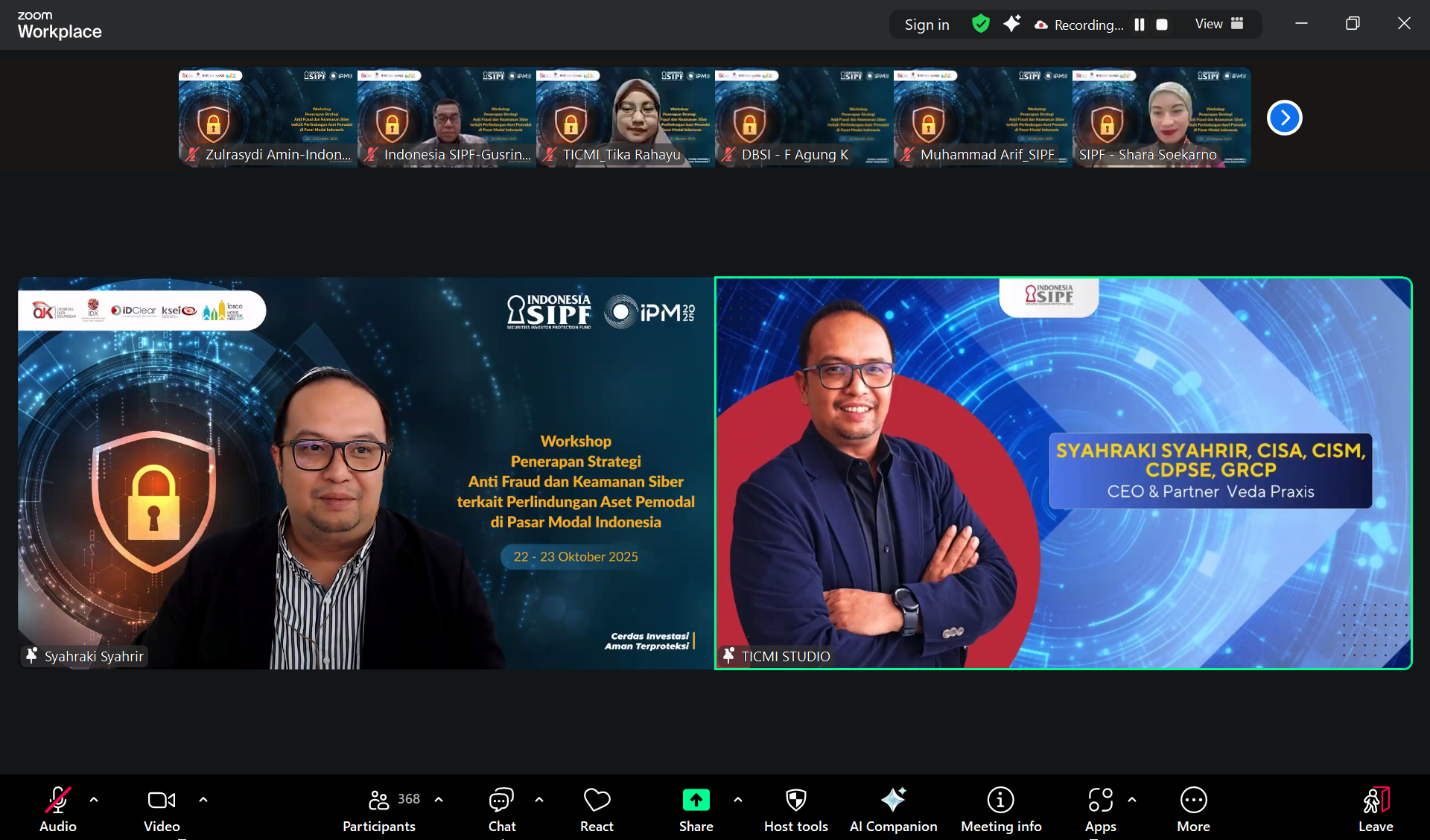Image resolution: width=1430 pixels, height=840 pixels.
Task: Select Muhammad Arif_SIPF thumbnail
Action: (982, 118)
